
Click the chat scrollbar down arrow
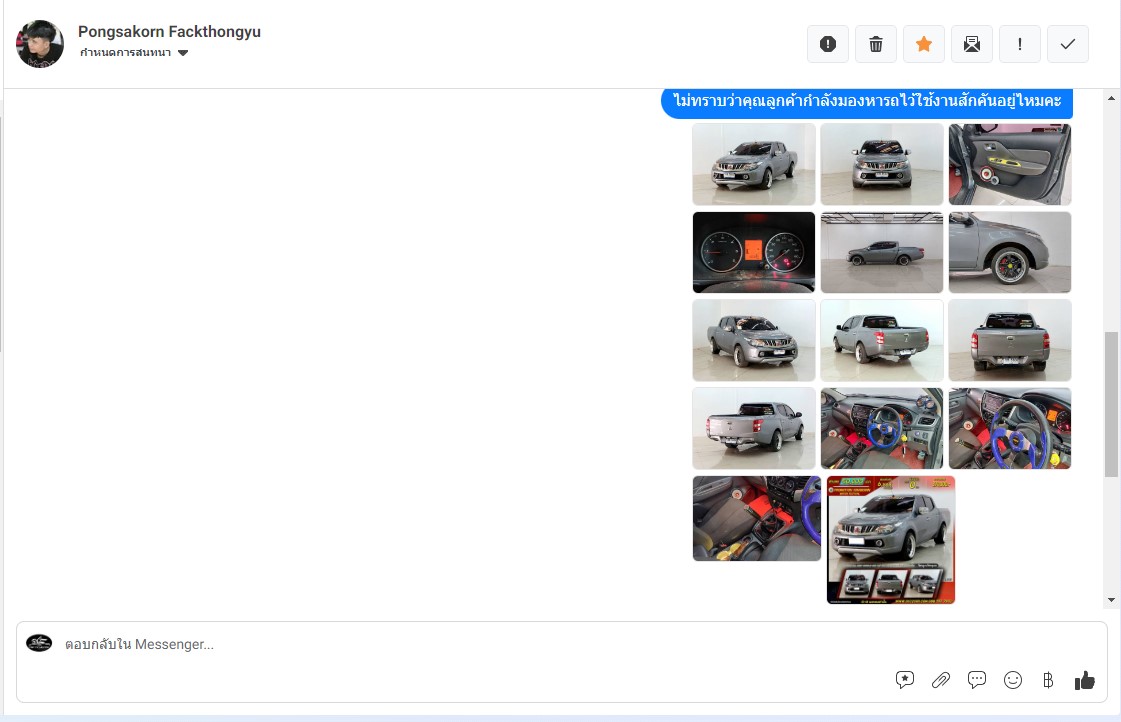tap(1111, 600)
